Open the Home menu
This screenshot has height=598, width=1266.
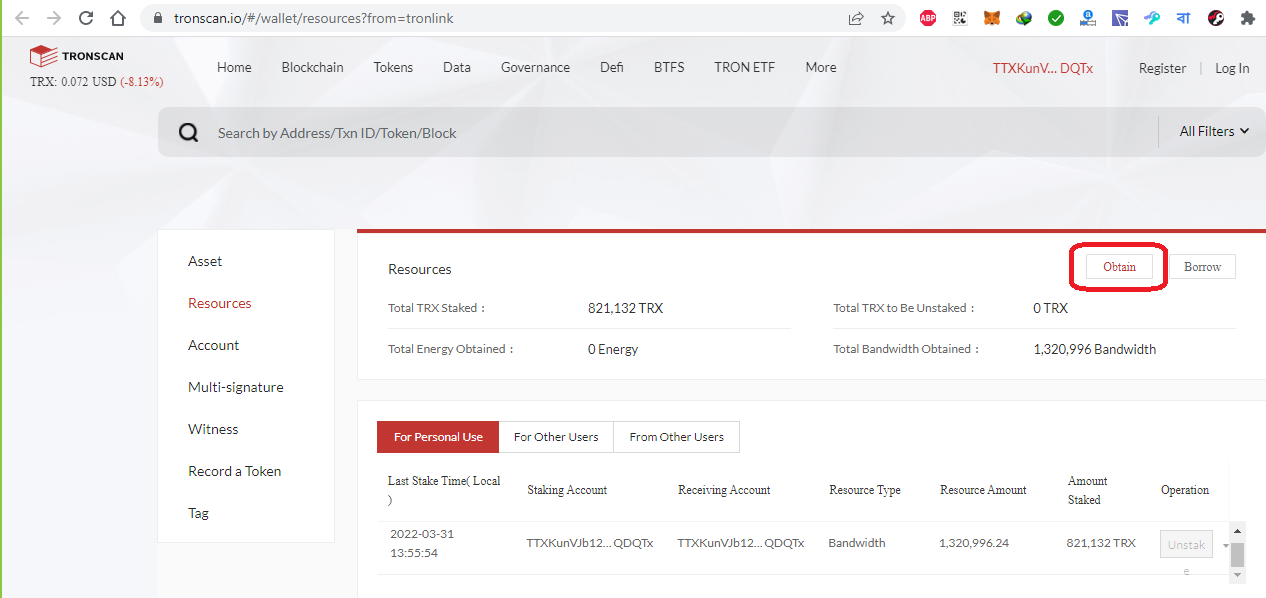234,67
